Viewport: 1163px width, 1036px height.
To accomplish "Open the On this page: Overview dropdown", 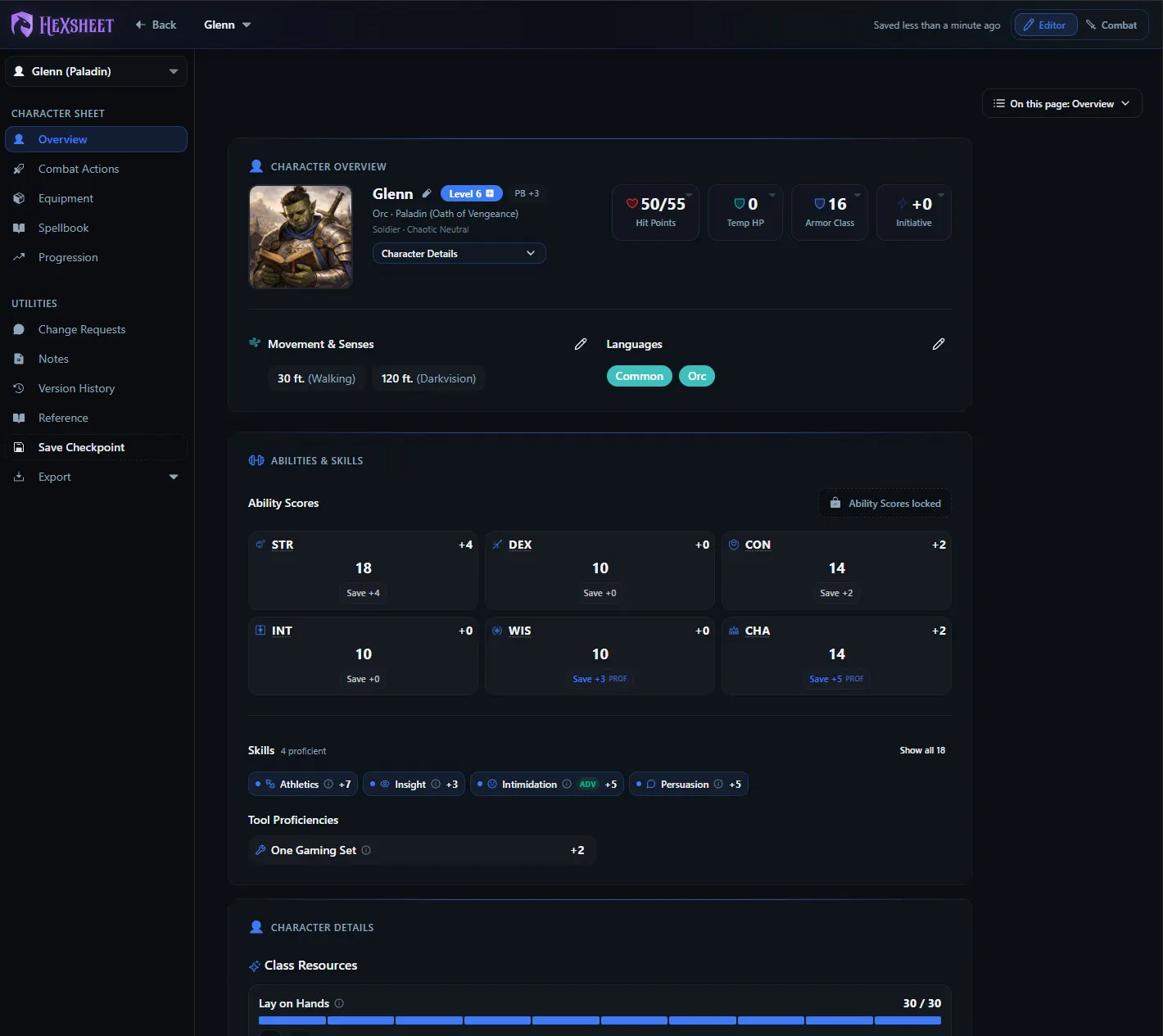I will click(x=1061, y=103).
